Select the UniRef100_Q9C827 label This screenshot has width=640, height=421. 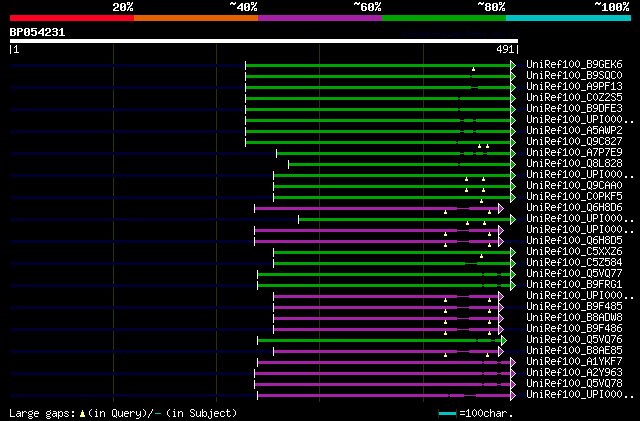click(574, 141)
